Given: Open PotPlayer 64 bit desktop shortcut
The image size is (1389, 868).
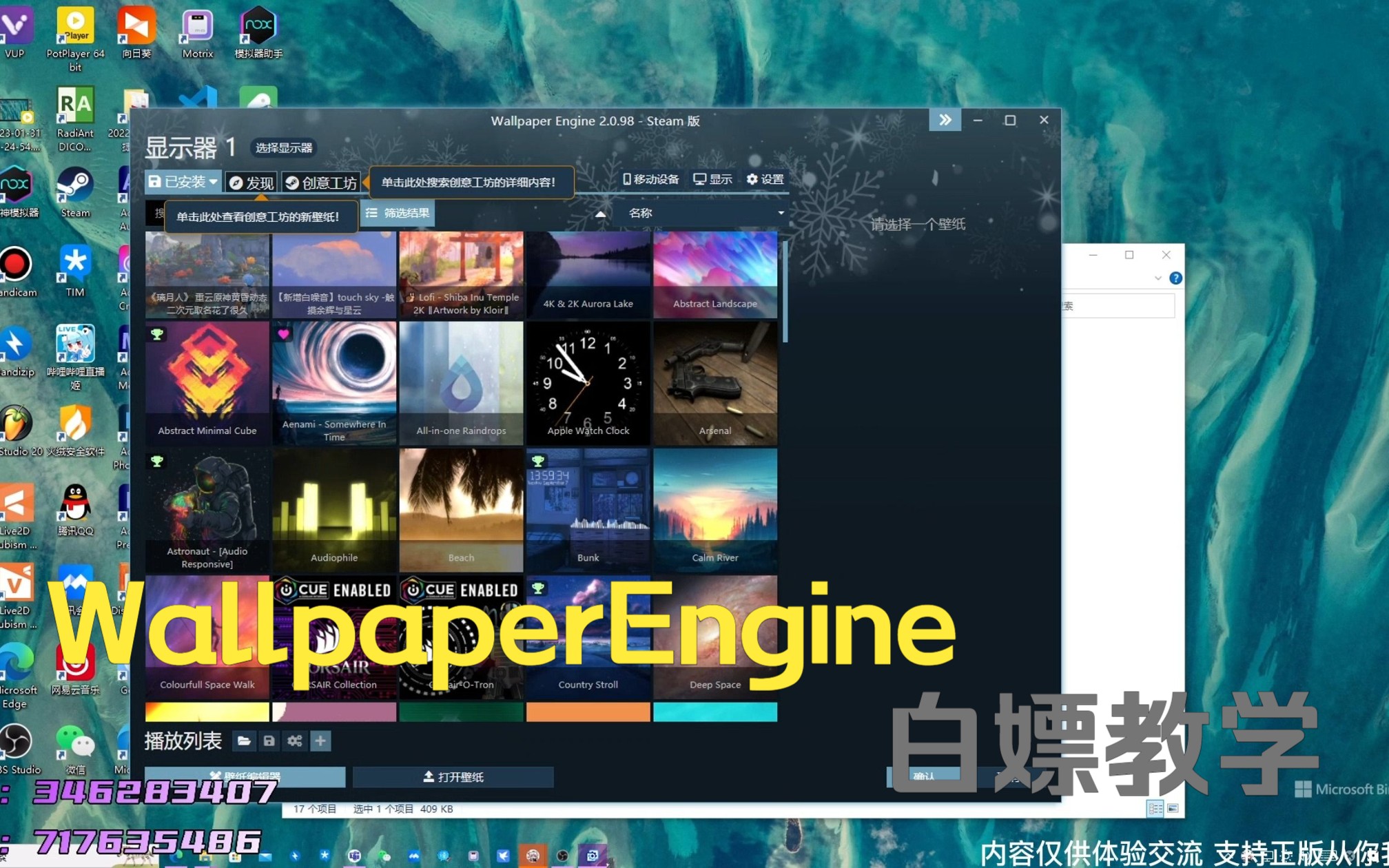Looking at the screenshot, I should click(75, 39).
